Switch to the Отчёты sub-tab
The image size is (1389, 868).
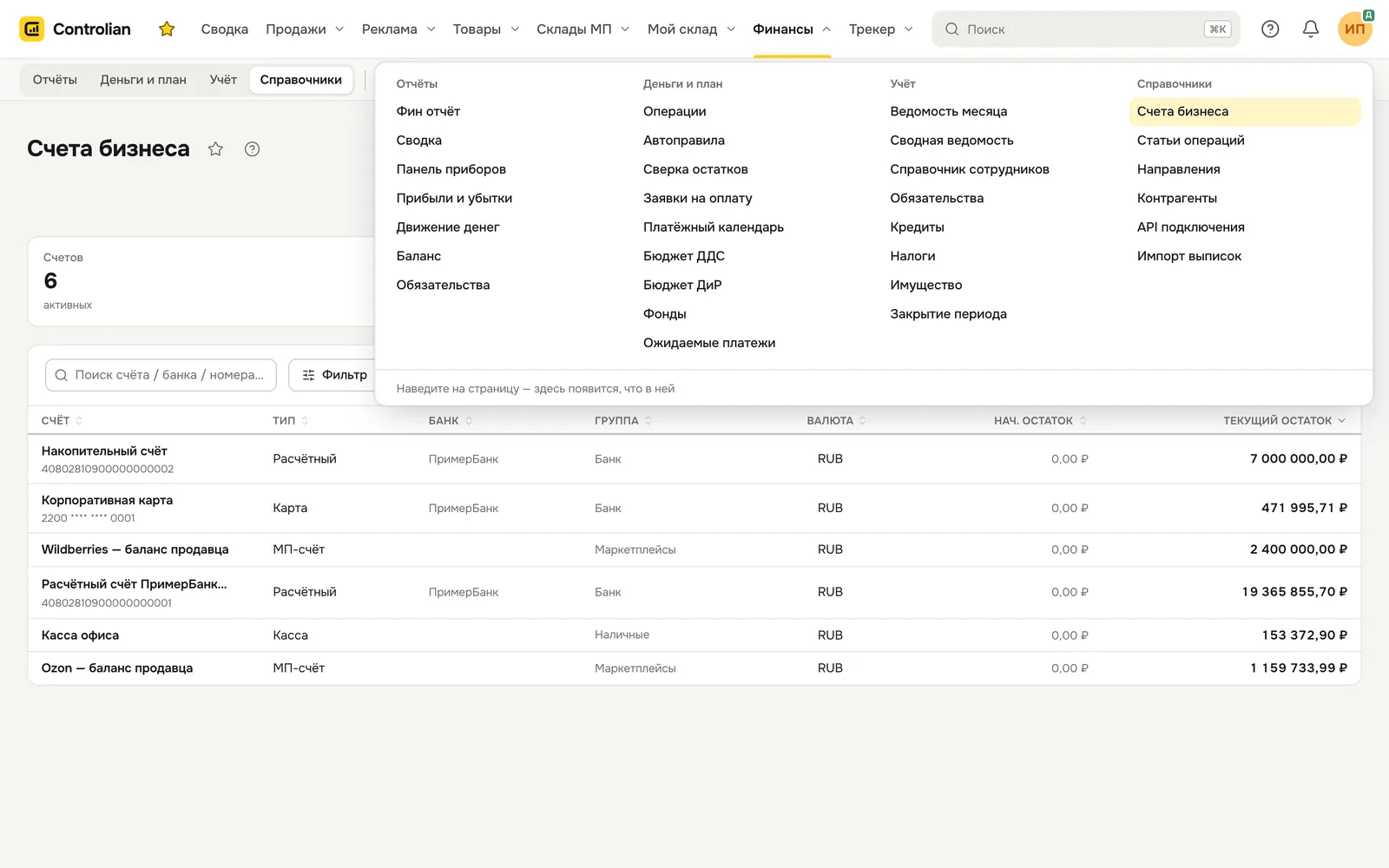pyautogui.click(x=55, y=80)
